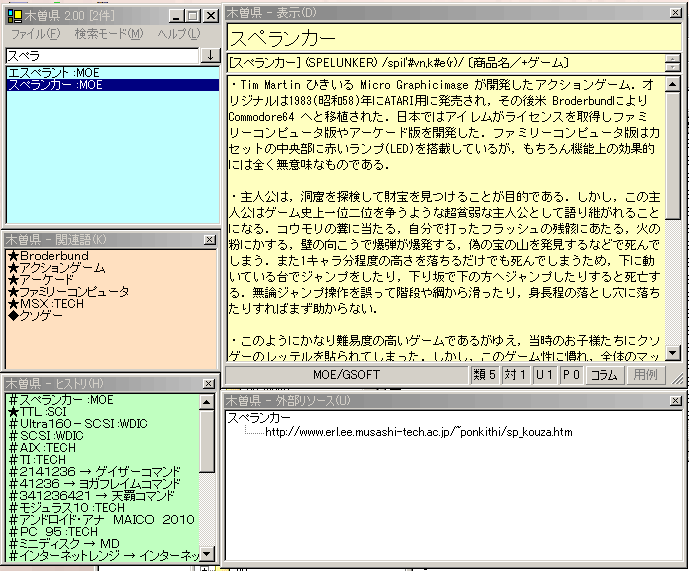
Task: Click article text scroll down arrow
Action: tap(673, 352)
